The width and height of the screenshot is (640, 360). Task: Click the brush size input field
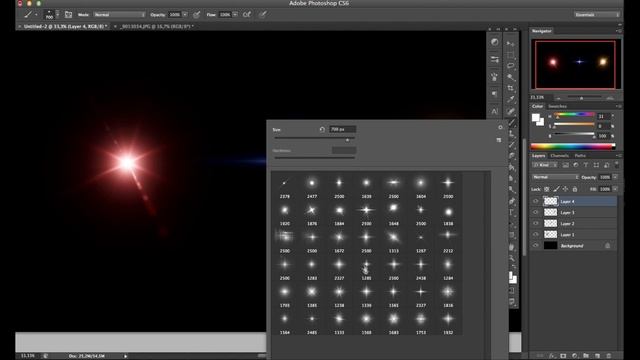point(342,129)
